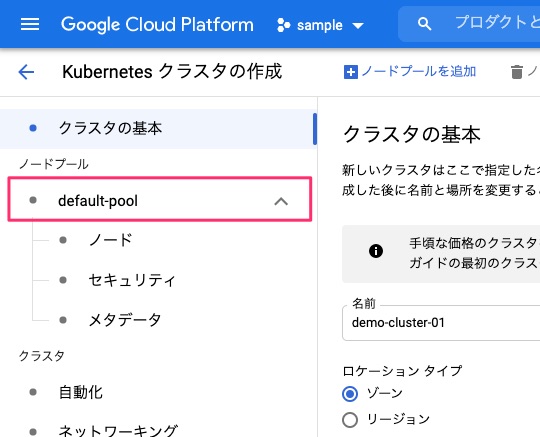Click the クラスタの基本 heading in main panel

pyautogui.click(x=412, y=134)
